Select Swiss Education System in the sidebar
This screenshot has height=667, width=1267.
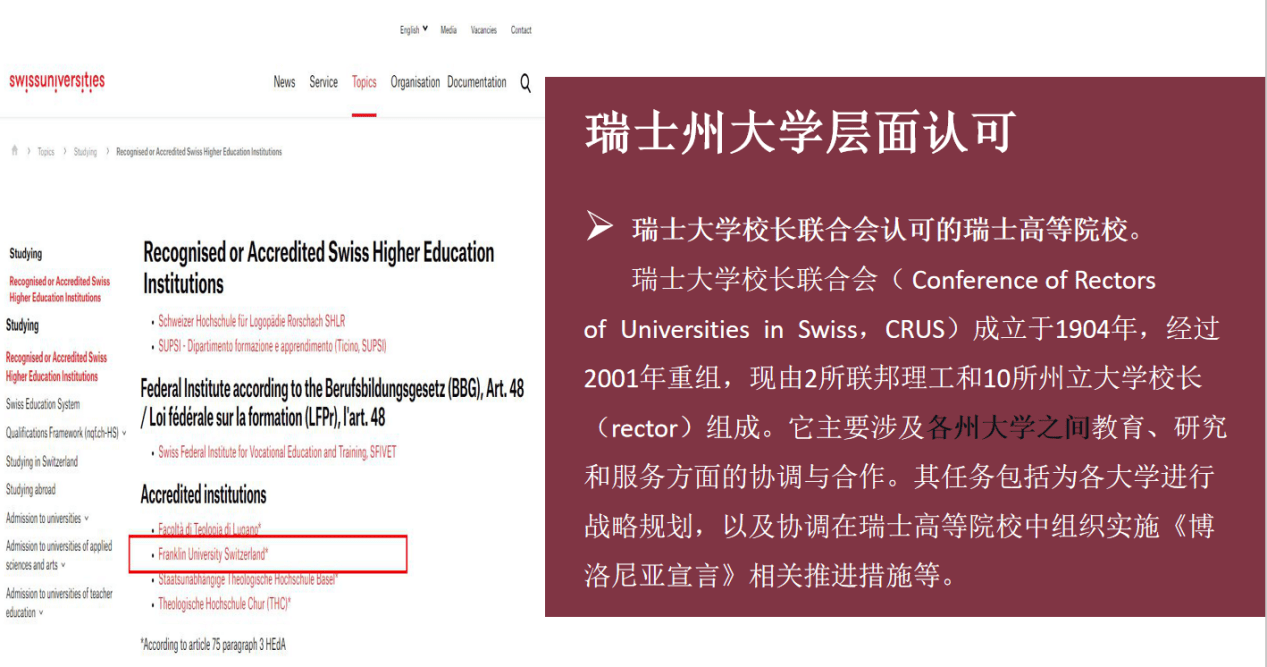pyautogui.click(x=43, y=405)
